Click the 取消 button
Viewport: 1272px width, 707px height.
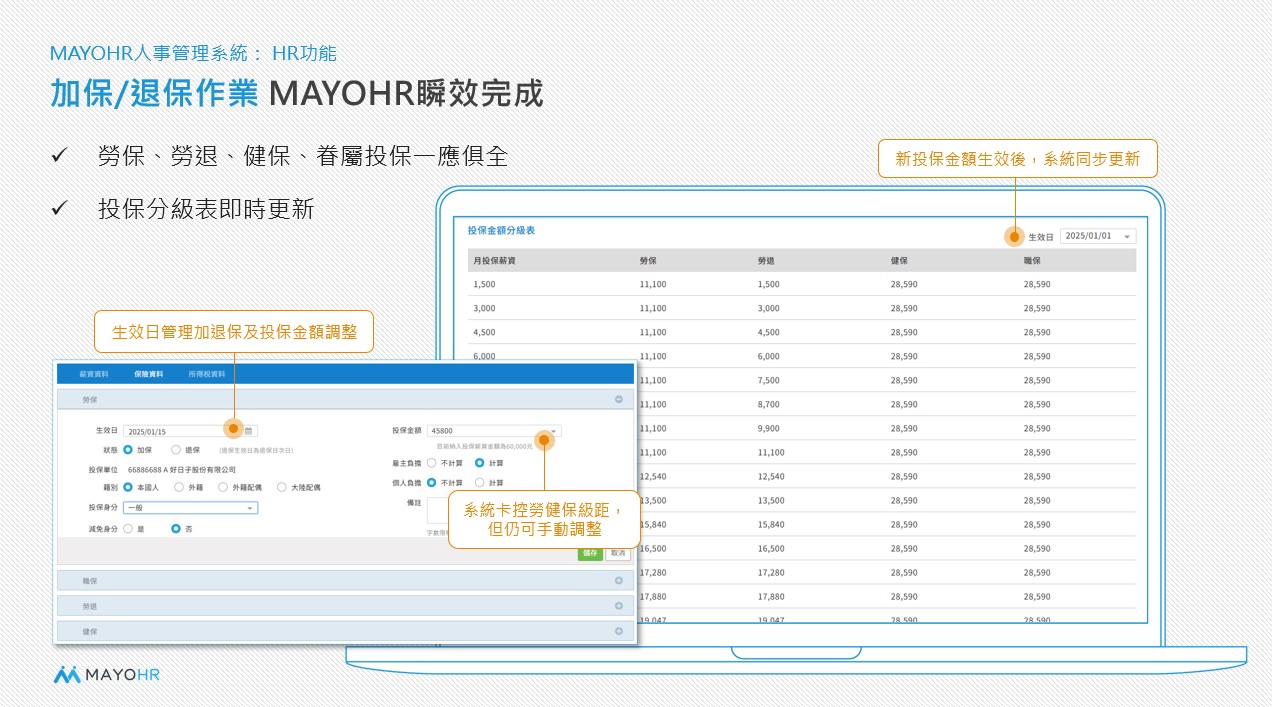[x=618, y=553]
